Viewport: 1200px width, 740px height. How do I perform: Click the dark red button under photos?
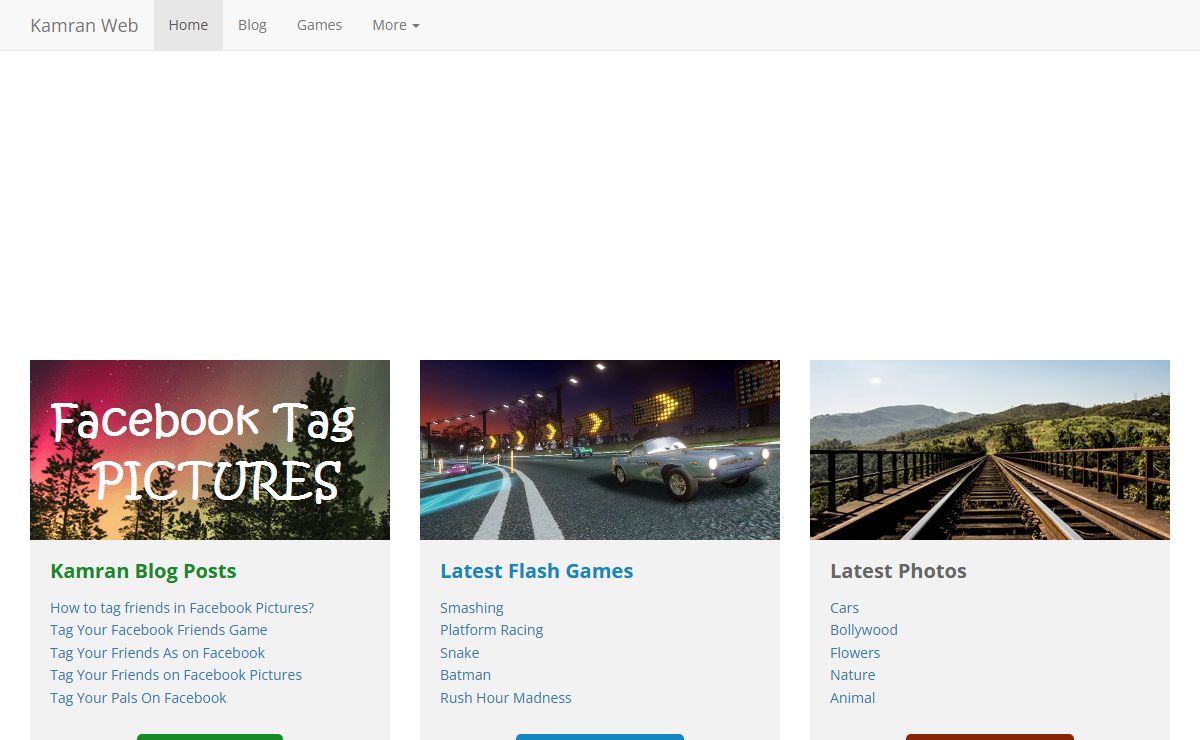990,737
